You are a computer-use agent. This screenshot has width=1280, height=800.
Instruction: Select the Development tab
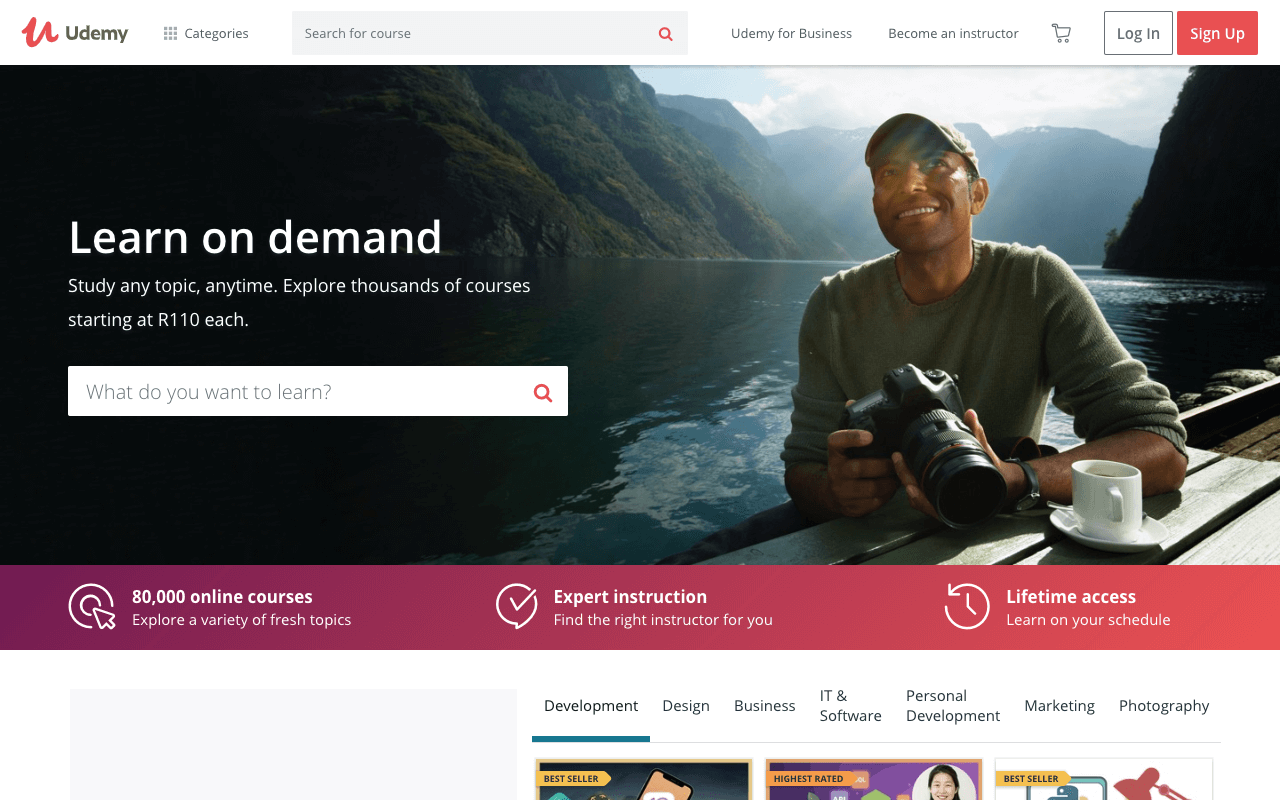coord(590,706)
